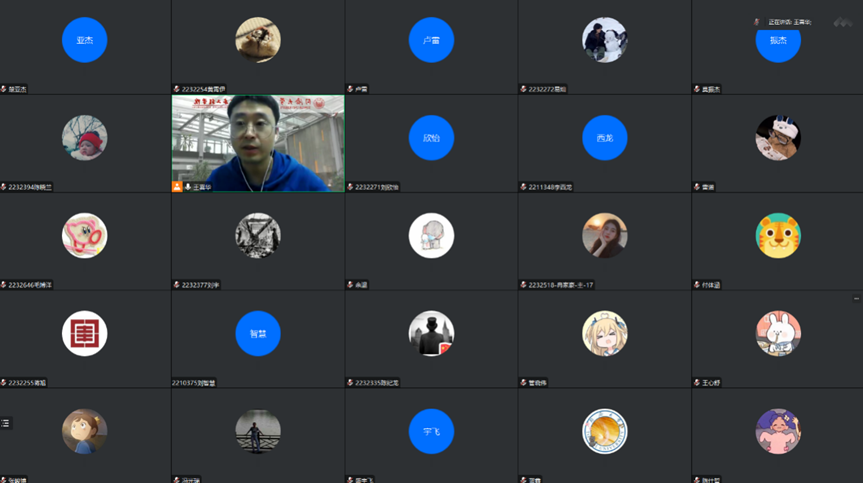This screenshot has height=483, width=863.
Task: Select the red Chinese seal avatar
Action: point(84,334)
